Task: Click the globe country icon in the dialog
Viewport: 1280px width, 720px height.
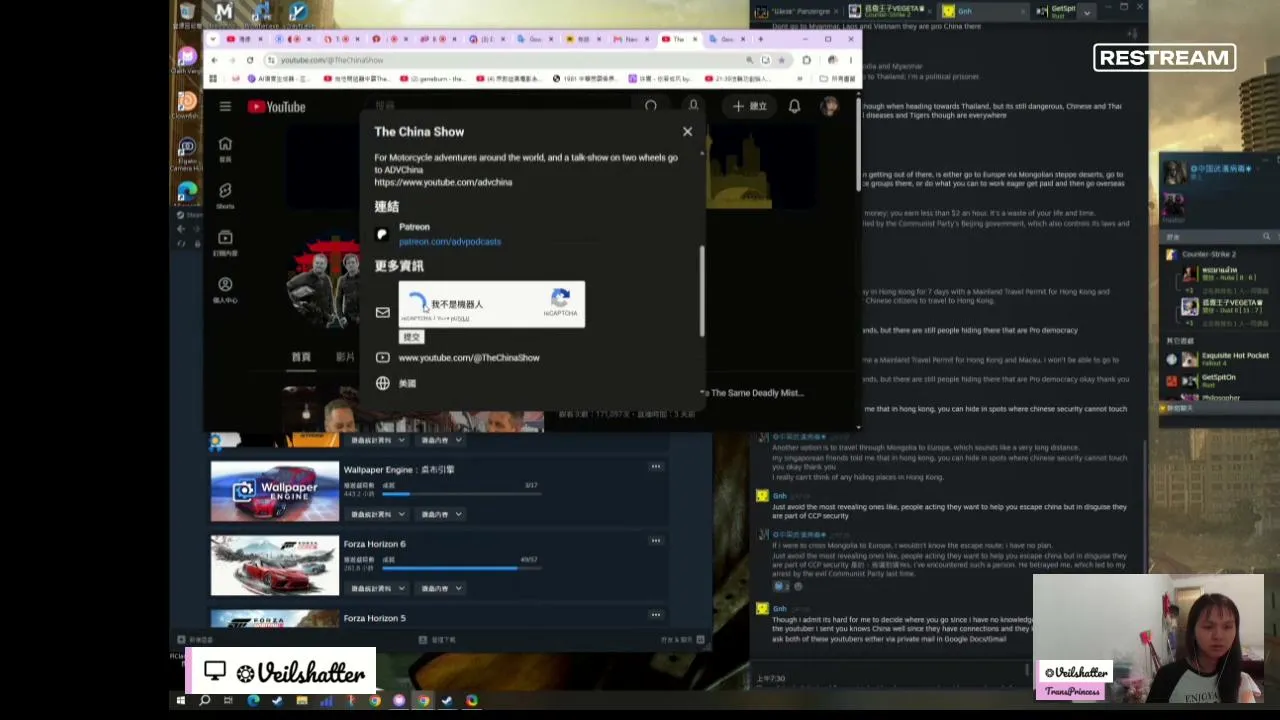Action: pos(382,383)
